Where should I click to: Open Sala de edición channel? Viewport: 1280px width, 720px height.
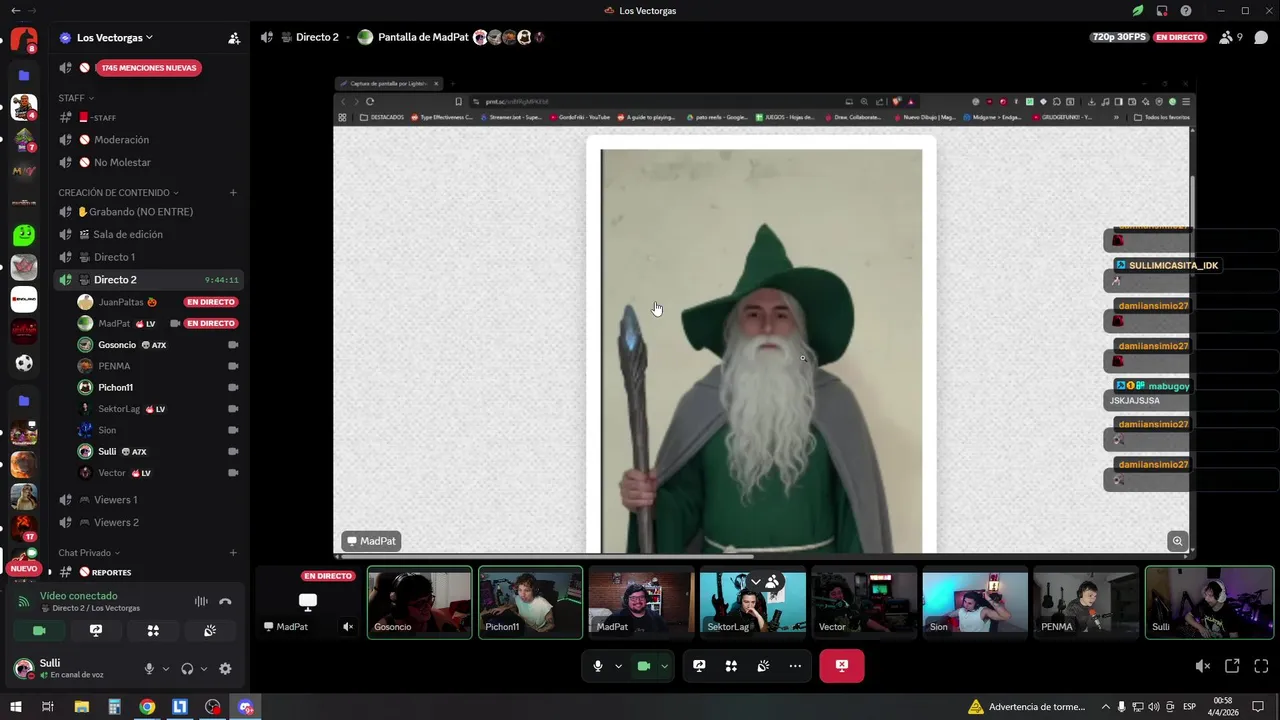coord(148,234)
